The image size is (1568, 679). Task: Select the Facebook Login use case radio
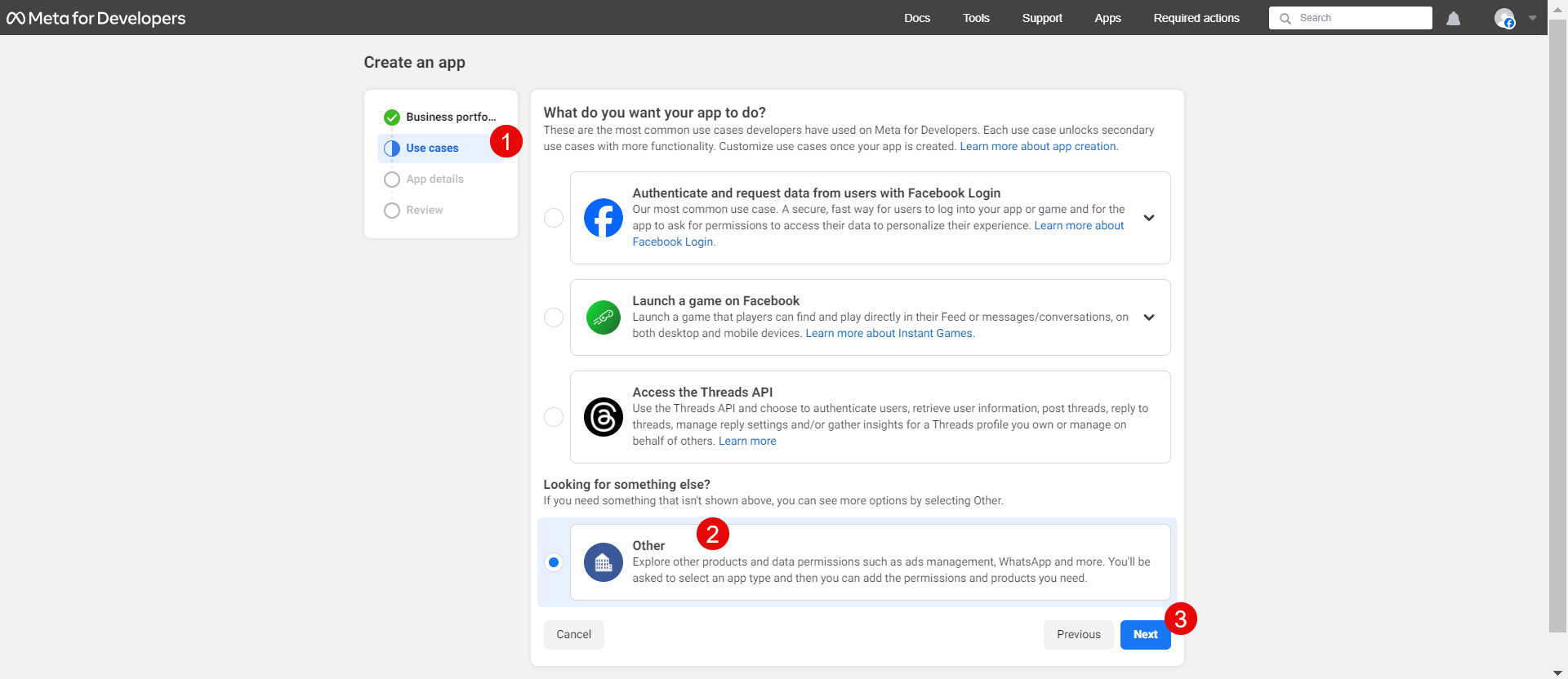554,218
